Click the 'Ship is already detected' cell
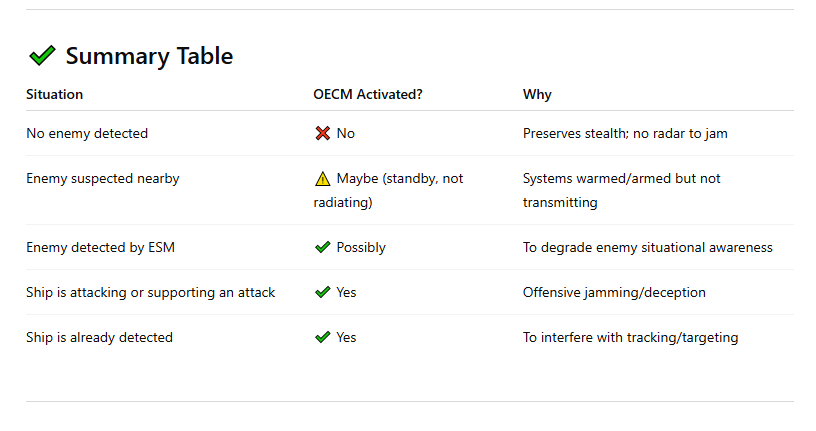The width and height of the screenshot is (816, 431). [x=99, y=337]
